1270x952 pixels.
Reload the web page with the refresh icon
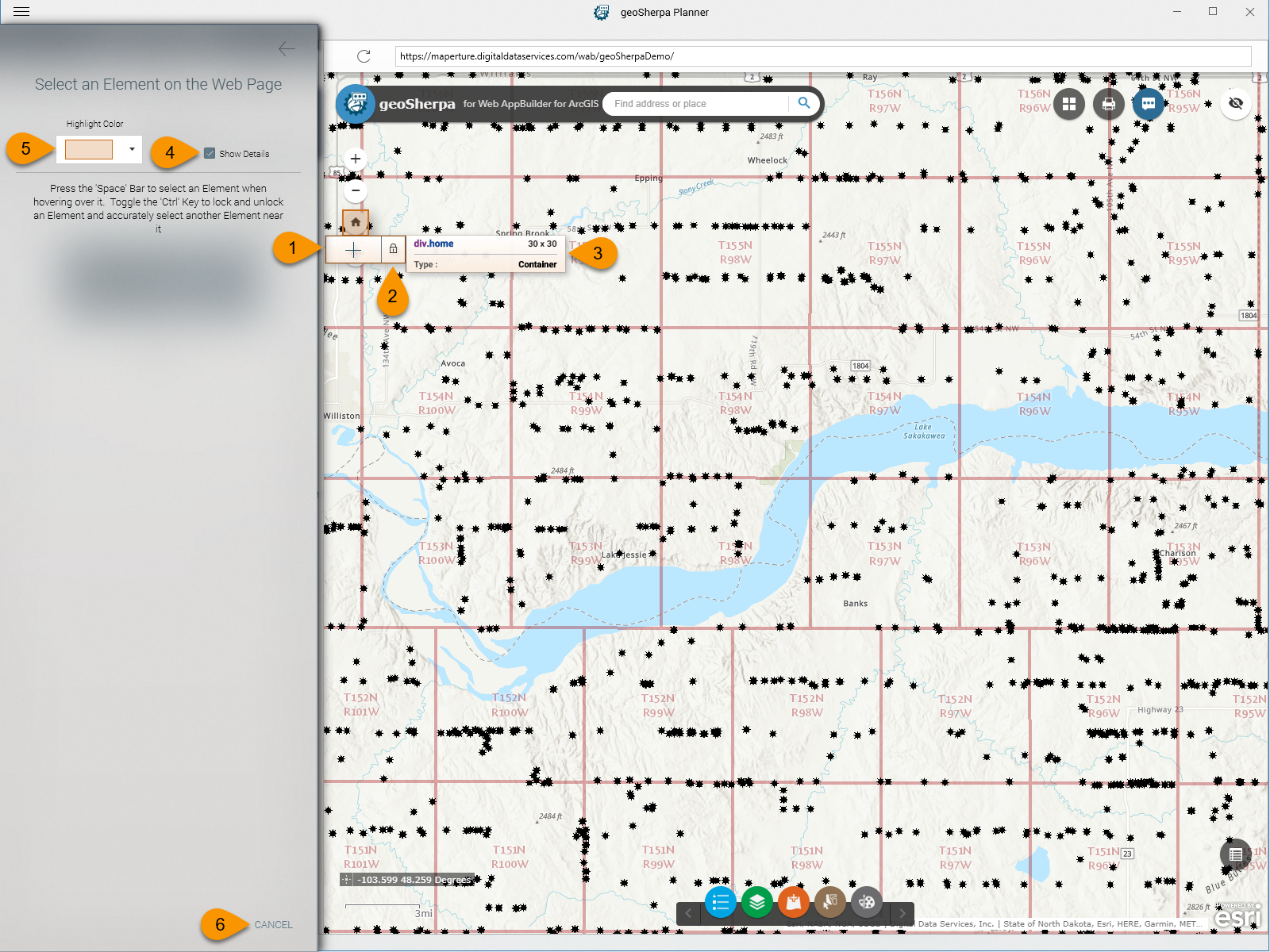tap(364, 56)
